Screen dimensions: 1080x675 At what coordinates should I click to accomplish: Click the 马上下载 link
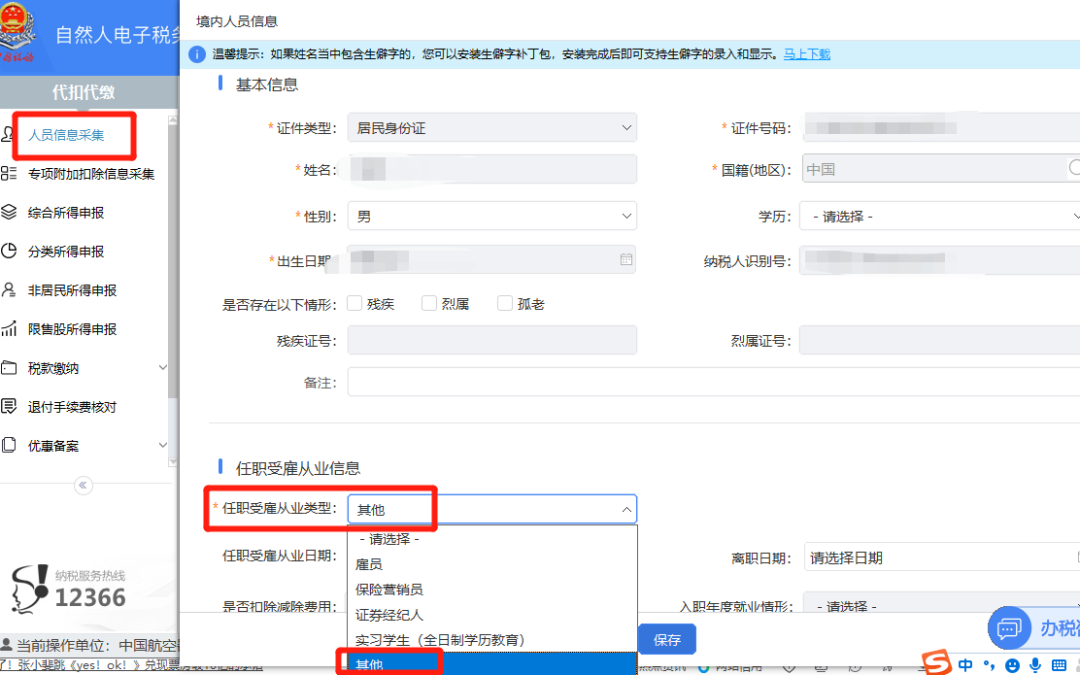(x=806, y=54)
